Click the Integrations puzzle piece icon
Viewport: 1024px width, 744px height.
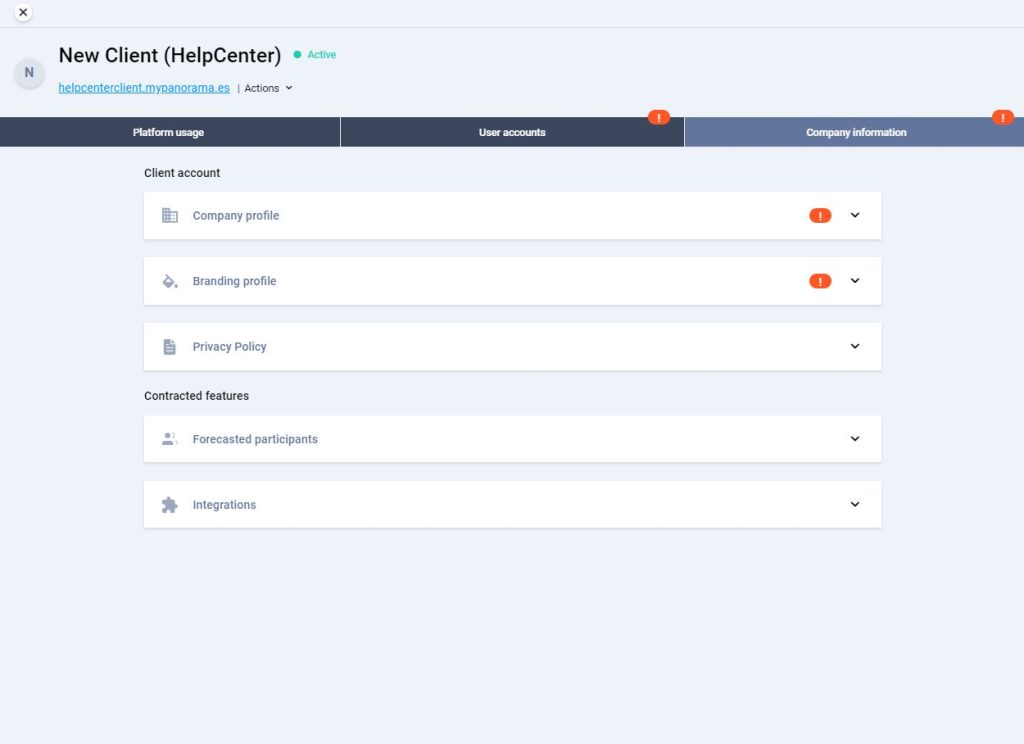click(x=170, y=505)
